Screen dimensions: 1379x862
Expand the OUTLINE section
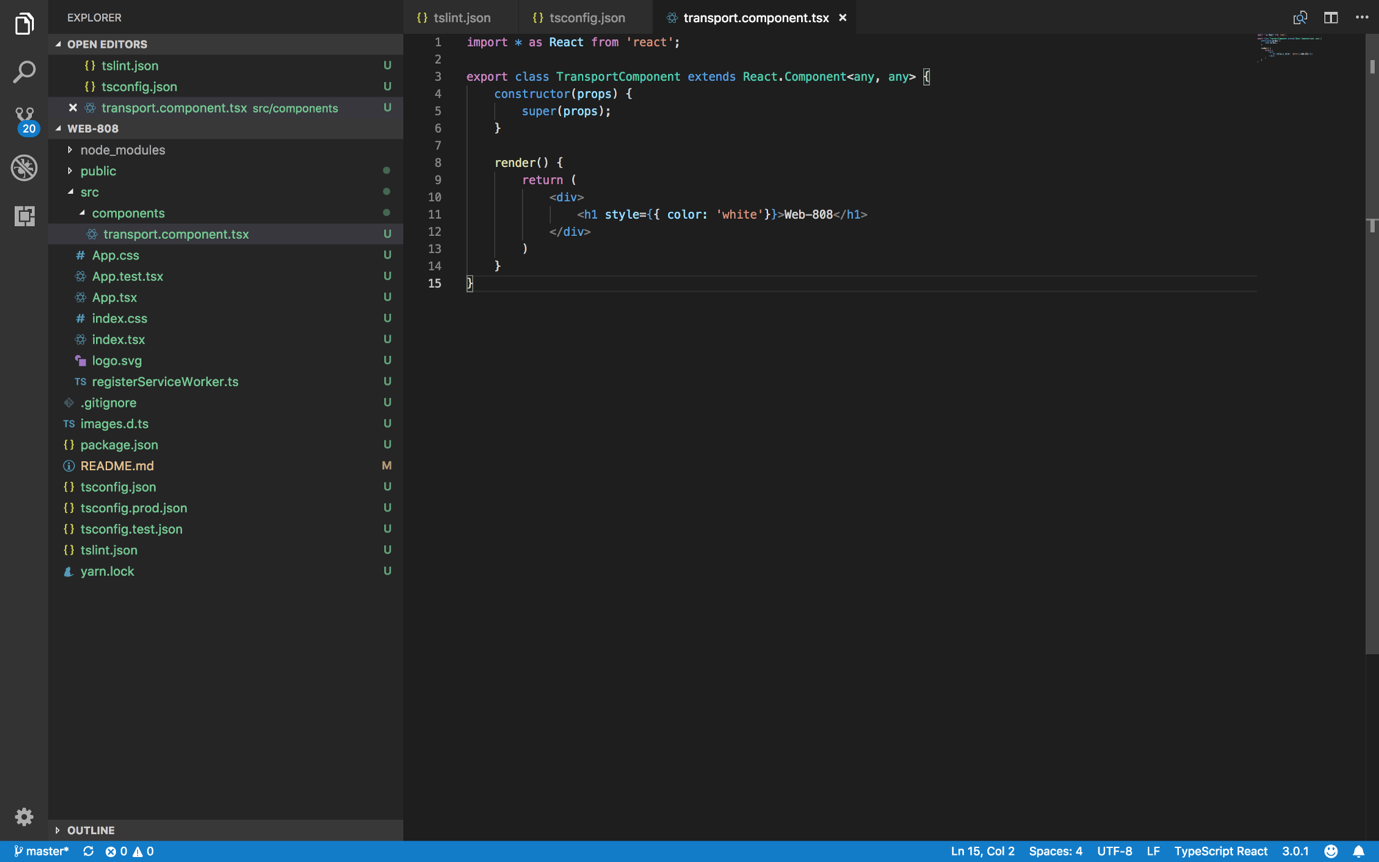click(x=90, y=830)
